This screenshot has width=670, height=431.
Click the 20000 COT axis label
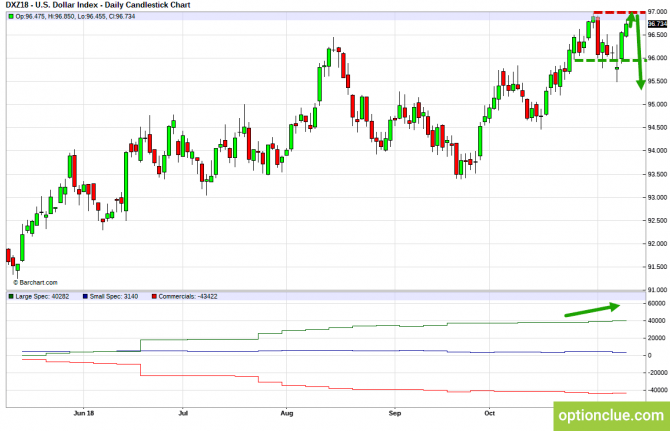coord(657,338)
